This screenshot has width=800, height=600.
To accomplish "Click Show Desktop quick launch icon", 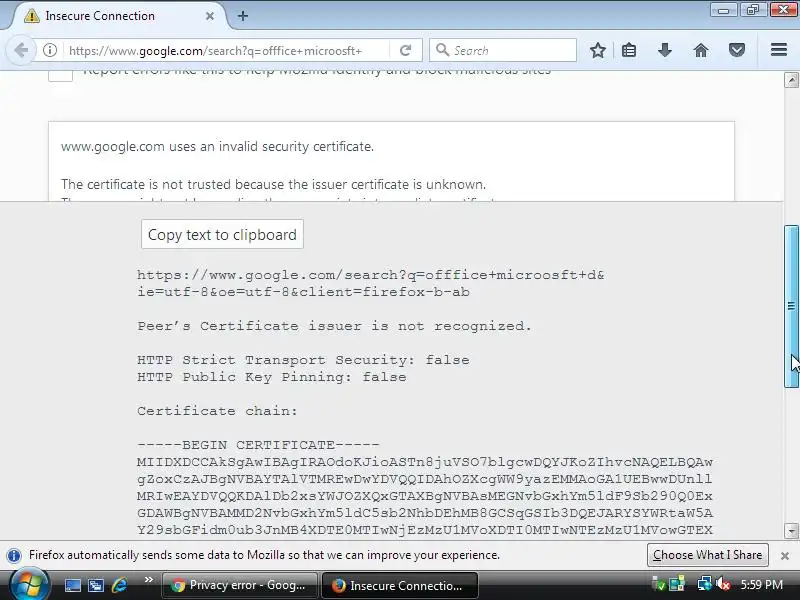I will 72,585.
